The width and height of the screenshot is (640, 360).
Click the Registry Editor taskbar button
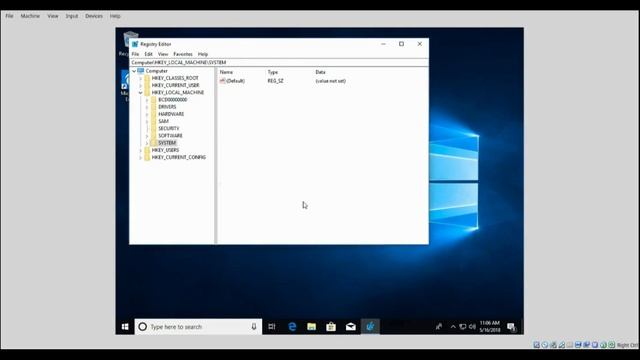(370, 327)
